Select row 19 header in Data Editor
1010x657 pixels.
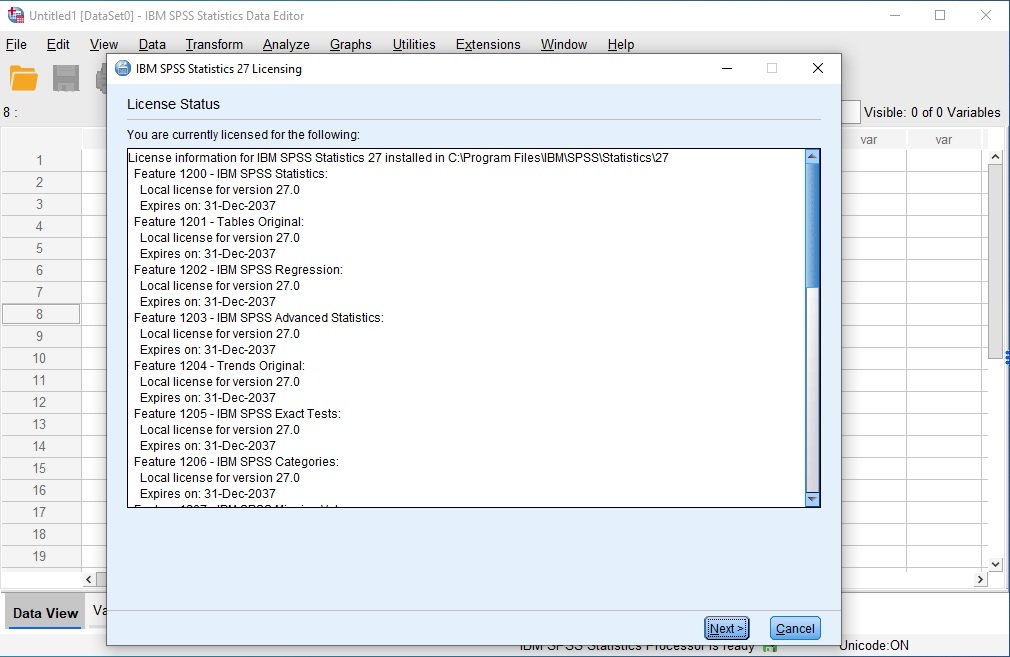(x=40, y=557)
